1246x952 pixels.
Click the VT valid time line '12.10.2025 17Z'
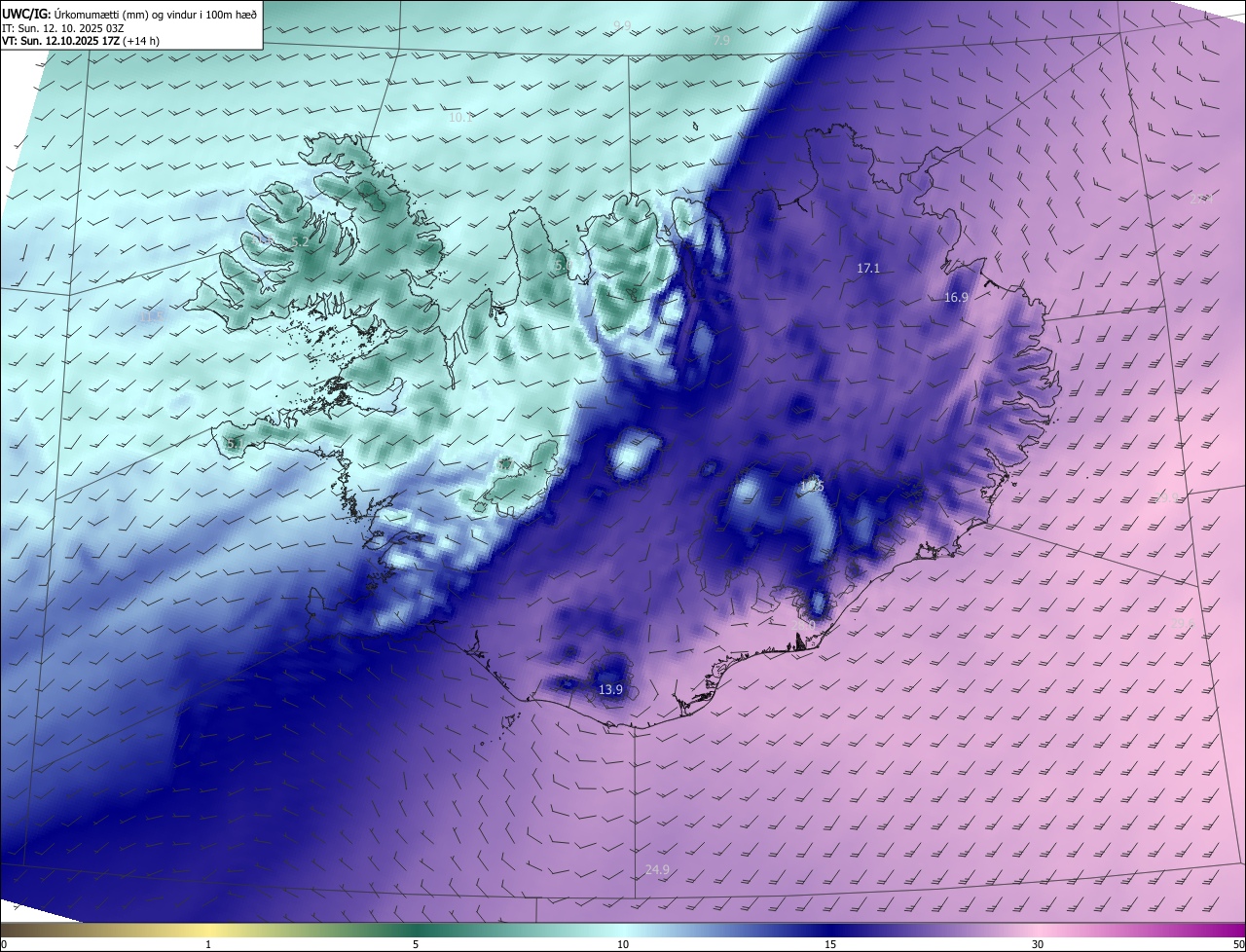[83, 41]
